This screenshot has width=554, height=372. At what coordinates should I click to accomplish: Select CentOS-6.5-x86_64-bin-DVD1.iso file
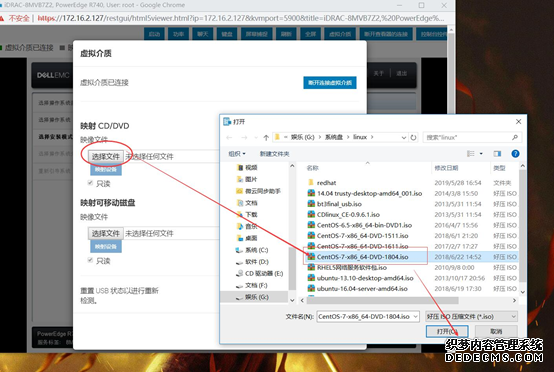click(364, 225)
